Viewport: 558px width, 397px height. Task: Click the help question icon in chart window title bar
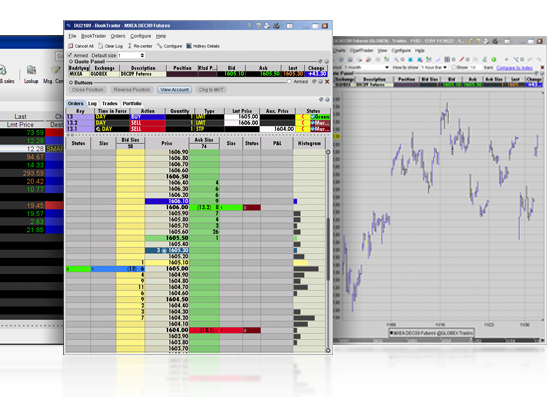478,41
